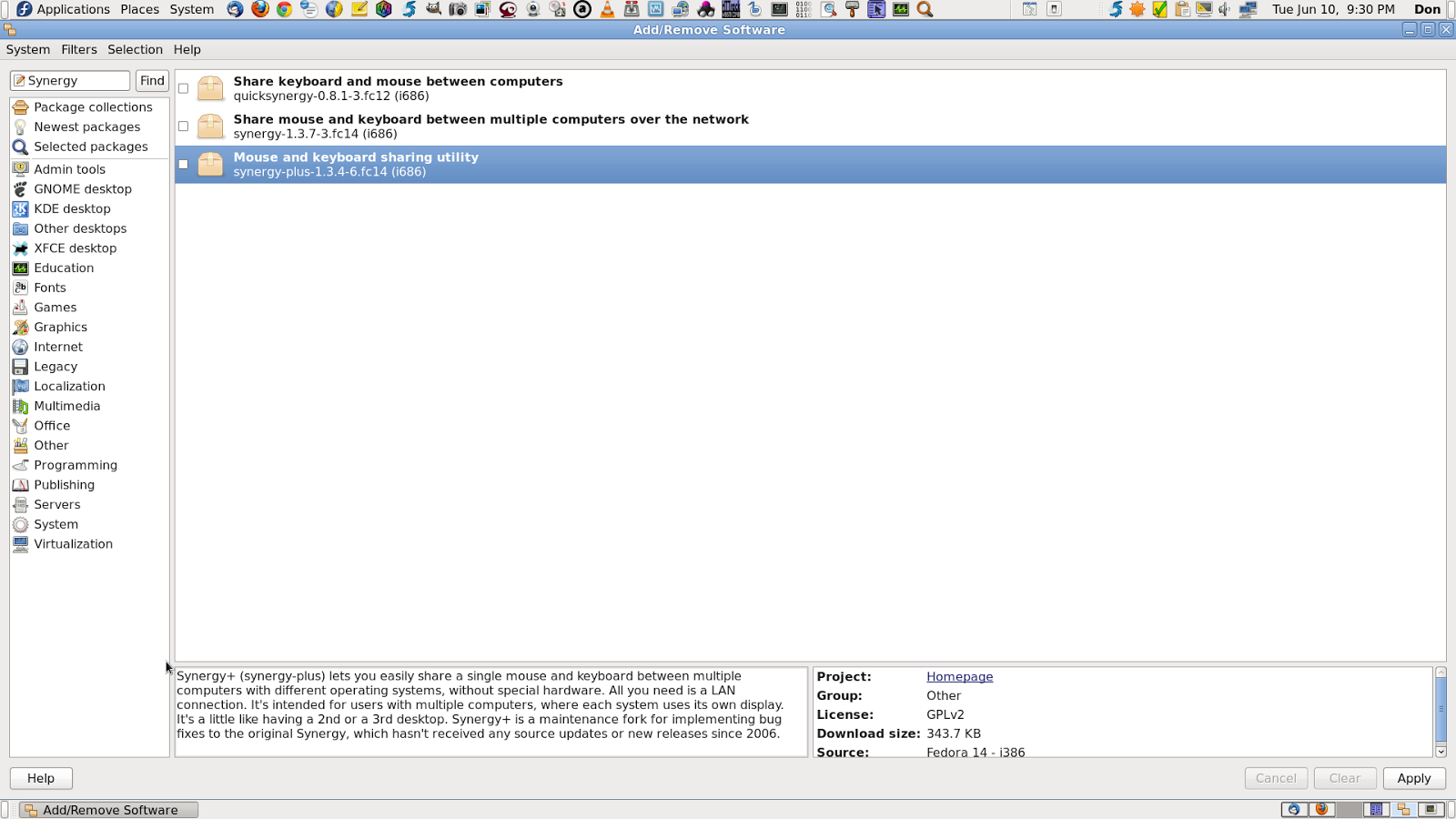Open the Selection menu
The image size is (1456, 819).
click(135, 49)
